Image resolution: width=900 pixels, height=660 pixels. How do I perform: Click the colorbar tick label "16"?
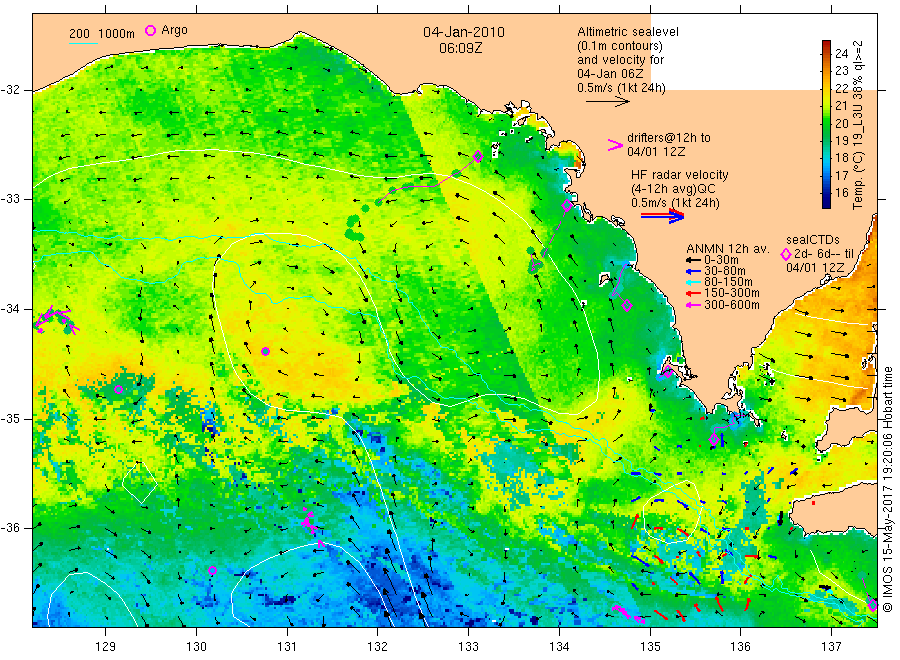(x=841, y=193)
